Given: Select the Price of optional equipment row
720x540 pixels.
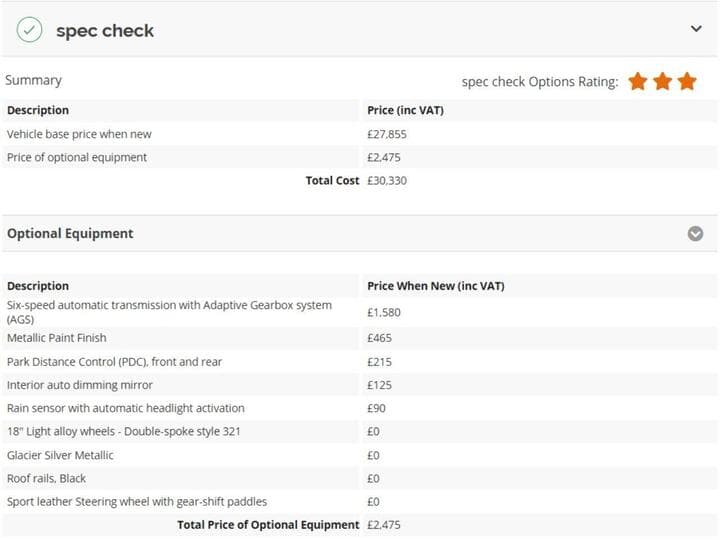Looking at the screenshot, I should point(360,158).
